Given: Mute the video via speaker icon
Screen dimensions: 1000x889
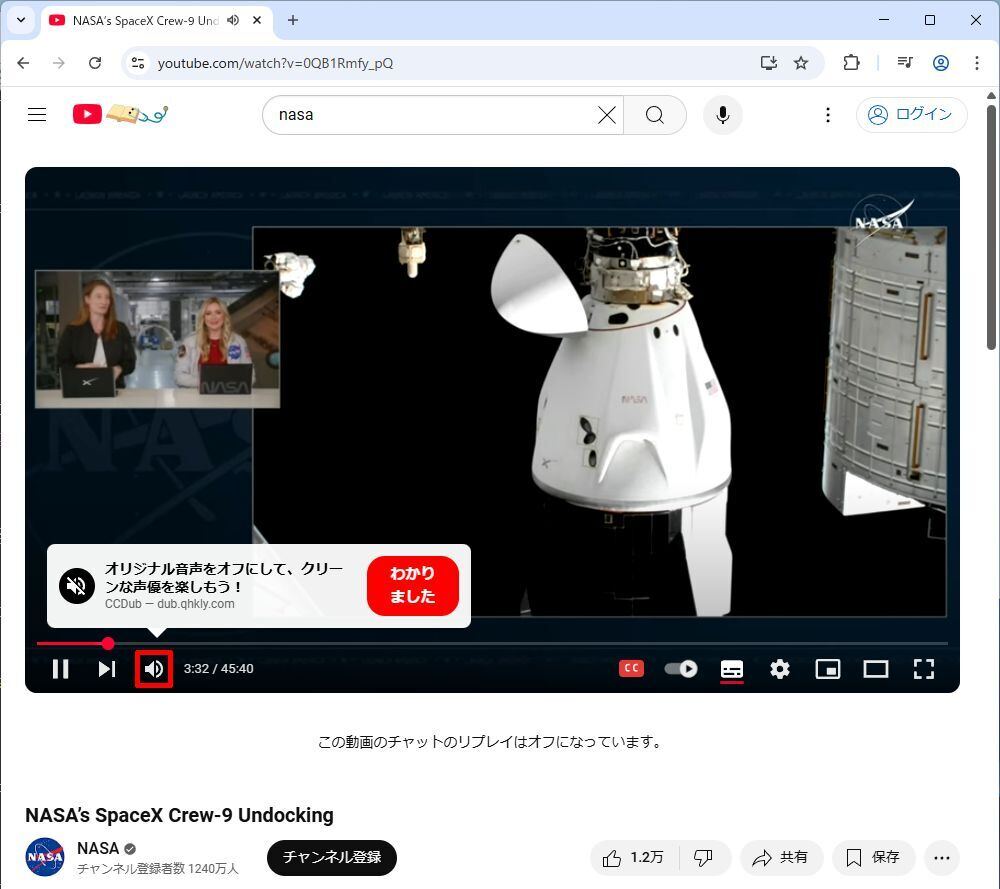Looking at the screenshot, I should [x=154, y=669].
